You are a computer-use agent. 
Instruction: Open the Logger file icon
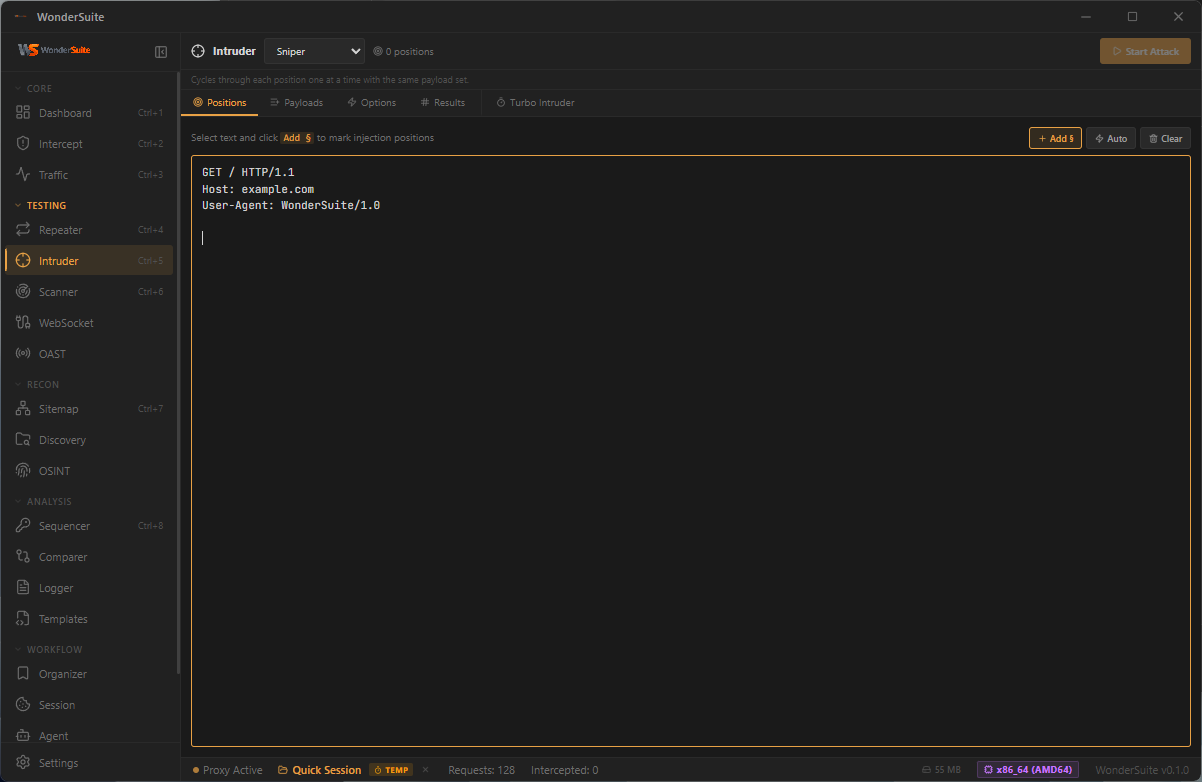coord(23,588)
